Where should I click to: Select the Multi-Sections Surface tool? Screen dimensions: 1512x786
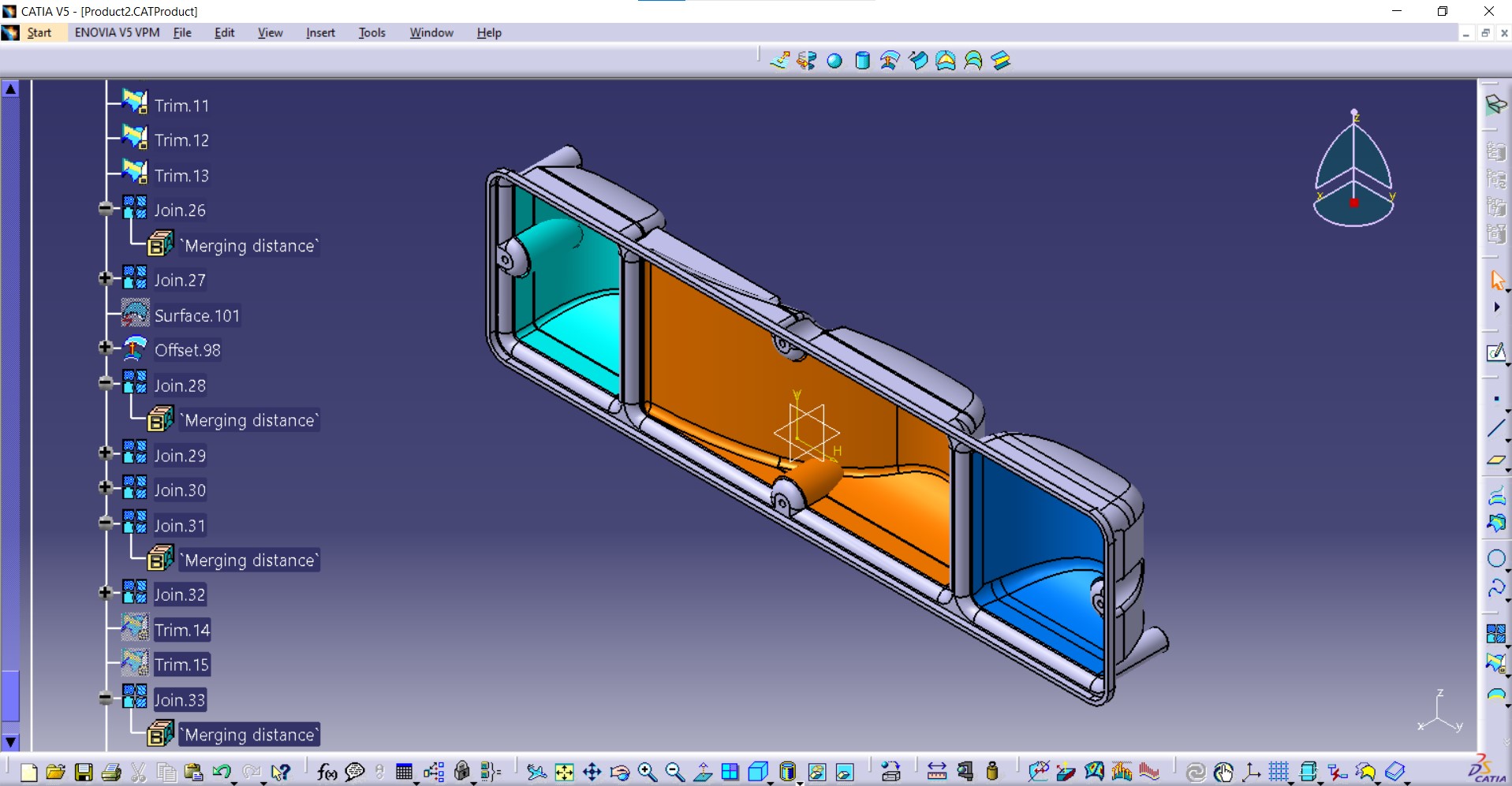[973, 61]
